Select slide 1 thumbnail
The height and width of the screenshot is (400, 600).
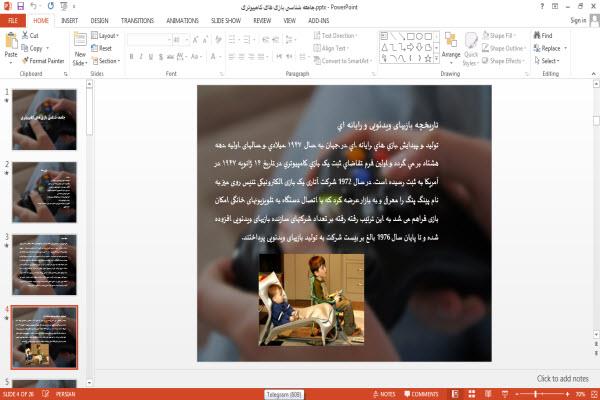pyautogui.click(x=44, y=119)
